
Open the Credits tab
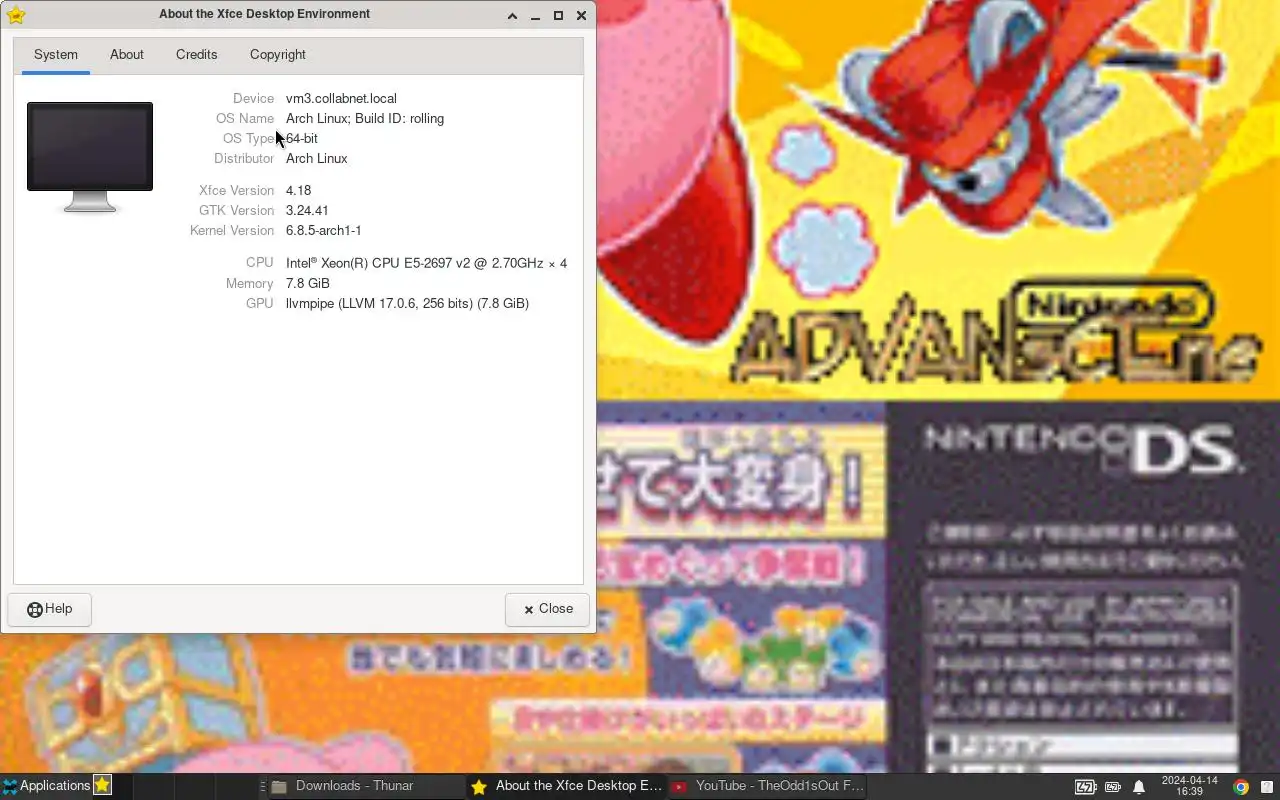tap(196, 55)
